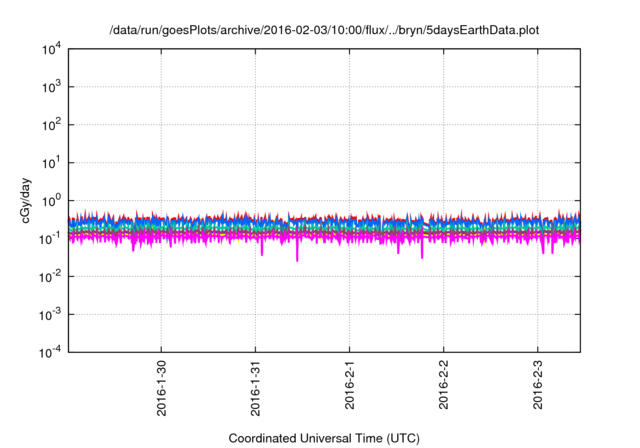Screen dimensions: 640x448
Task: Select the 2016-1-30 date tick label
Action: click(x=162, y=388)
